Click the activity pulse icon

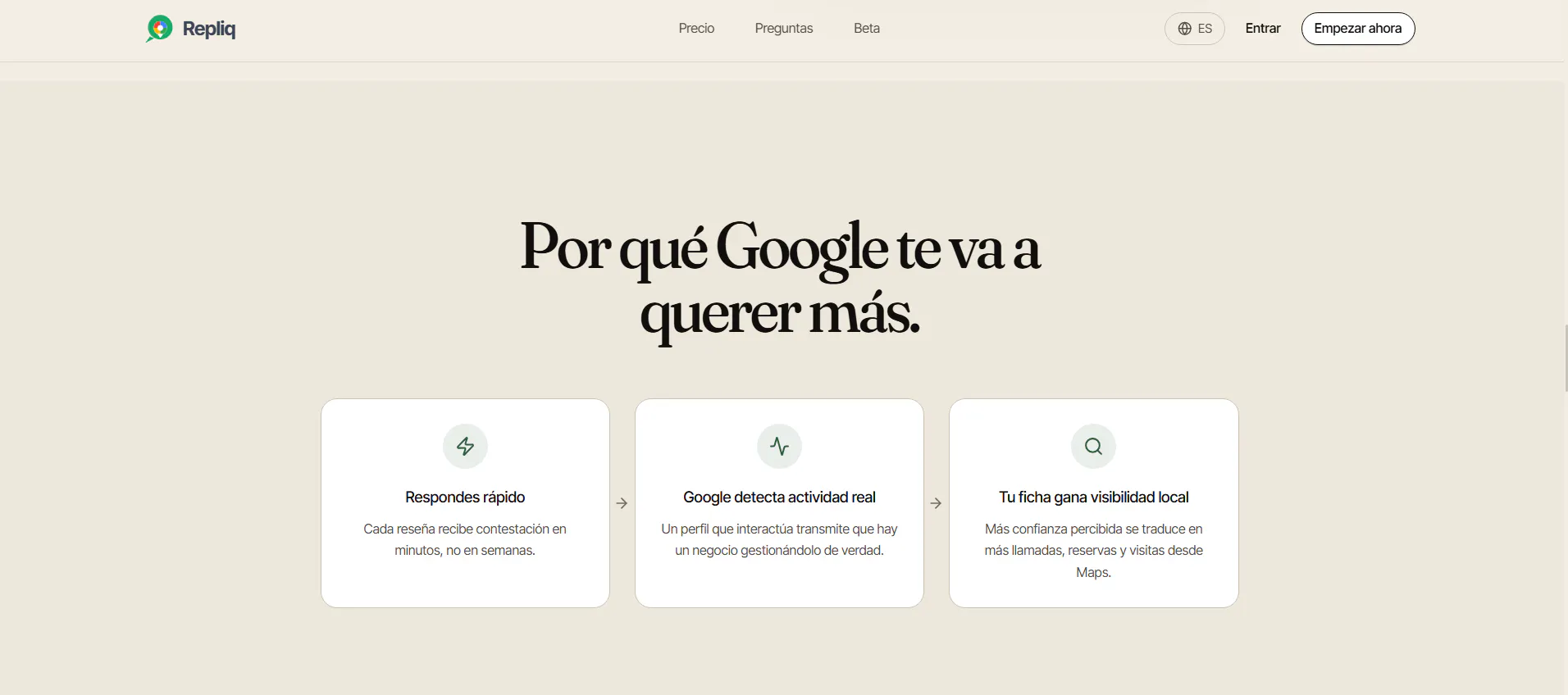tap(779, 446)
